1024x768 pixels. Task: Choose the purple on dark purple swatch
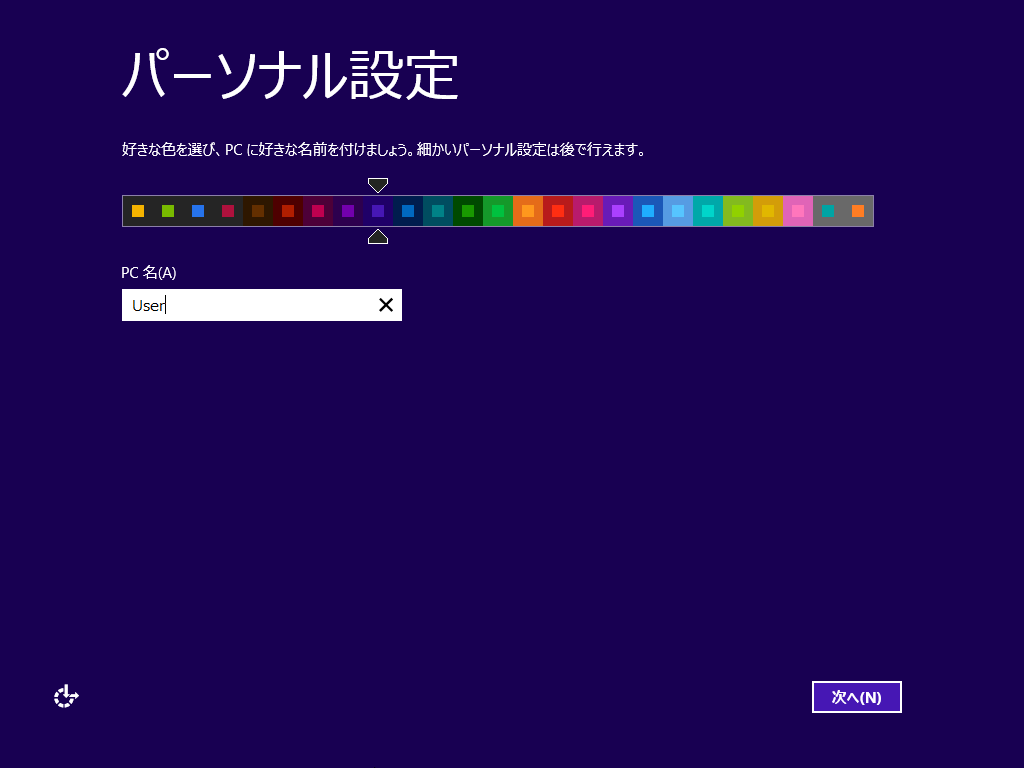click(x=348, y=211)
